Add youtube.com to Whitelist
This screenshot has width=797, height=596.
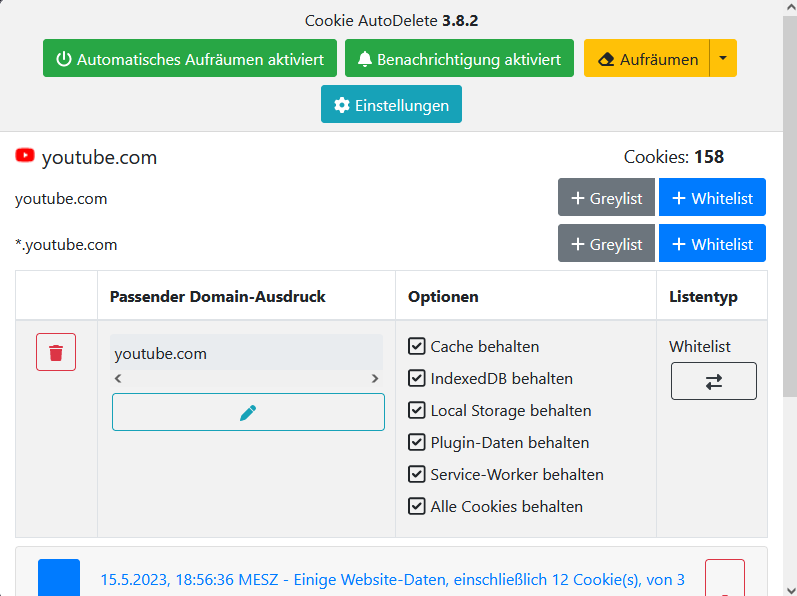(712, 198)
